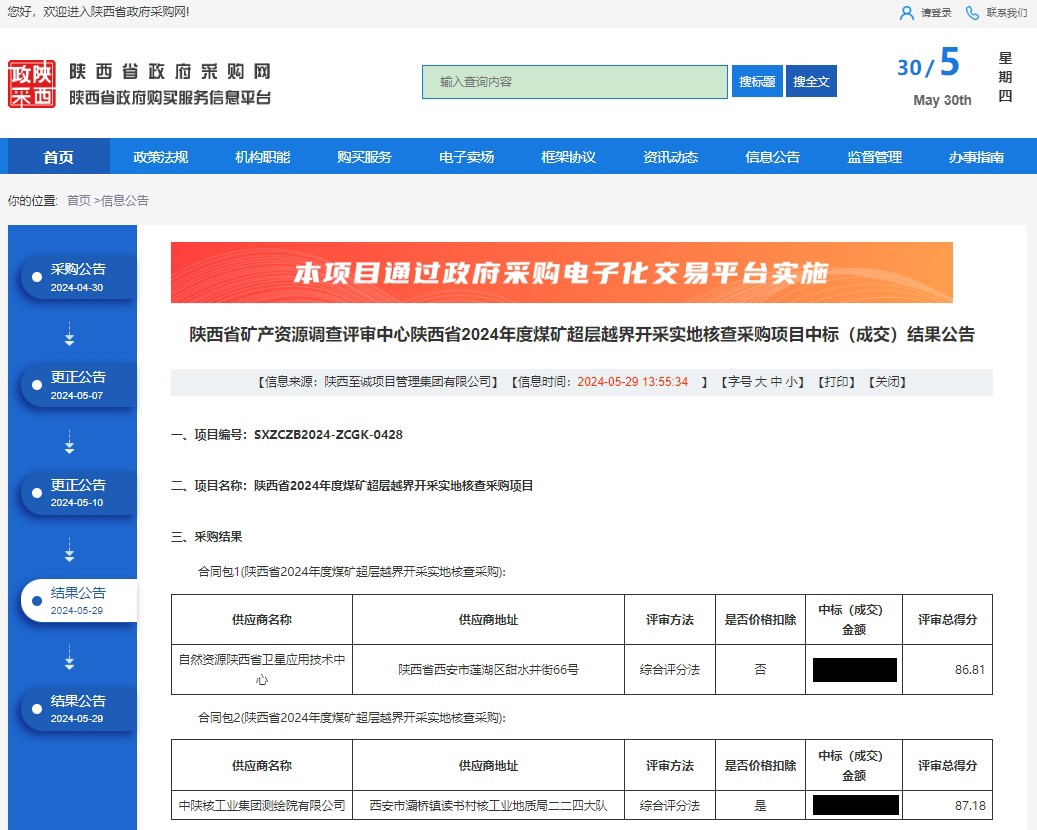Open the 首页 navigation tab

click(58, 157)
